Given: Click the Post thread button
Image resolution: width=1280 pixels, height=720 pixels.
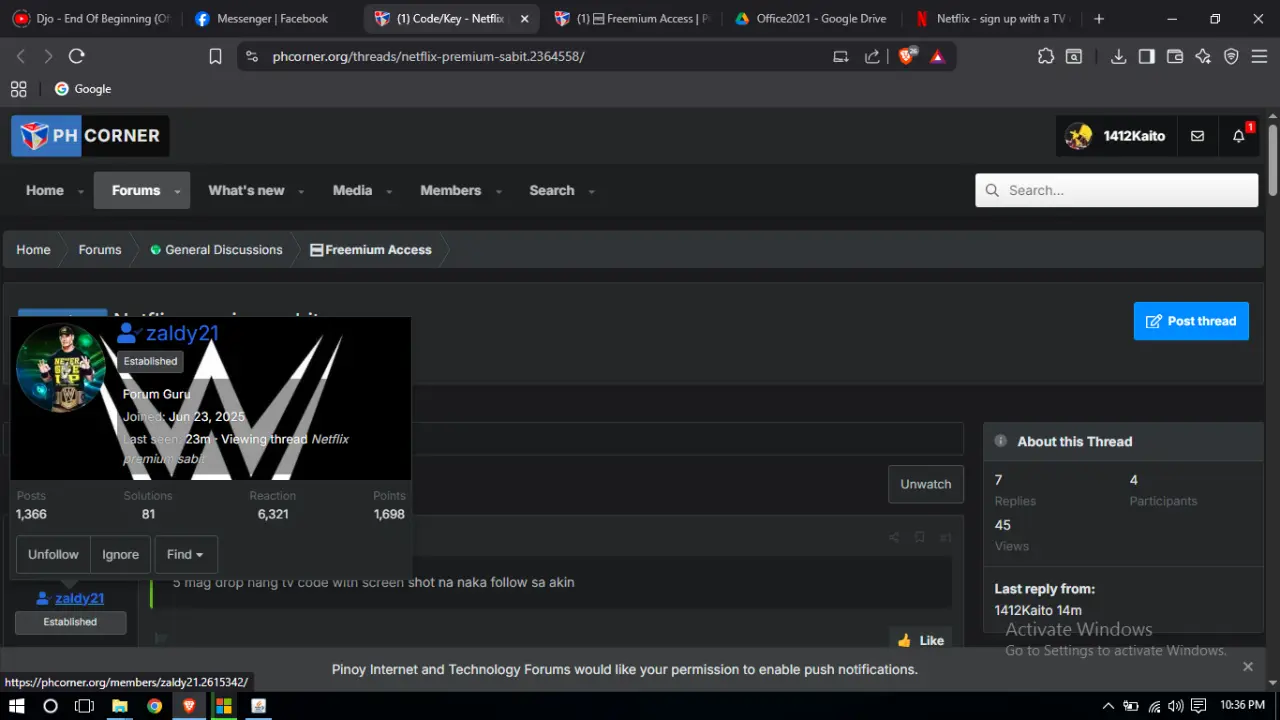Looking at the screenshot, I should click(x=1191, y=321).
